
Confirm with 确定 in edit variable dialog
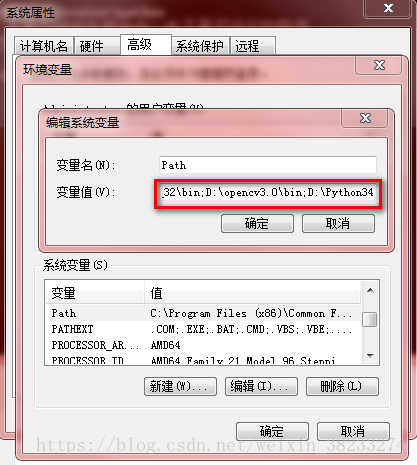257,223
